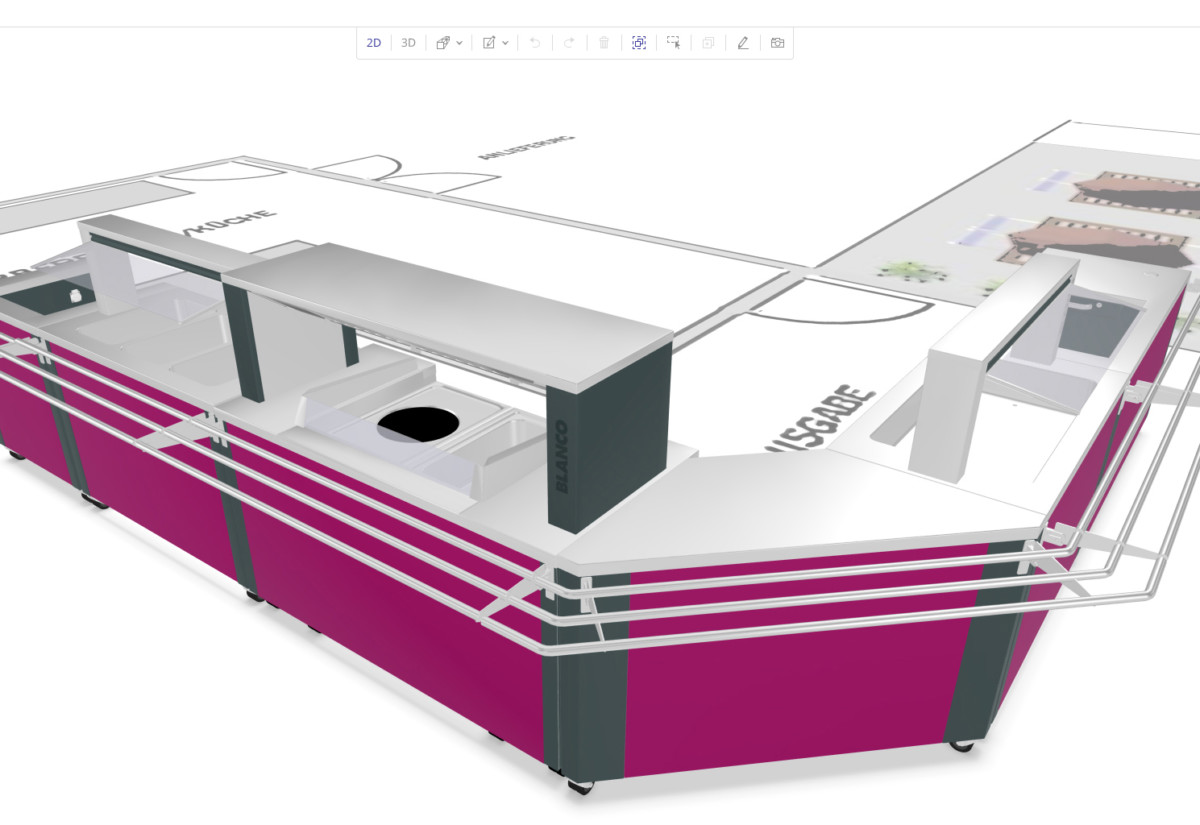Open the dropdown beside the cube tool
This screenshot has width=1200, height=825.
[x=460, y=43]
